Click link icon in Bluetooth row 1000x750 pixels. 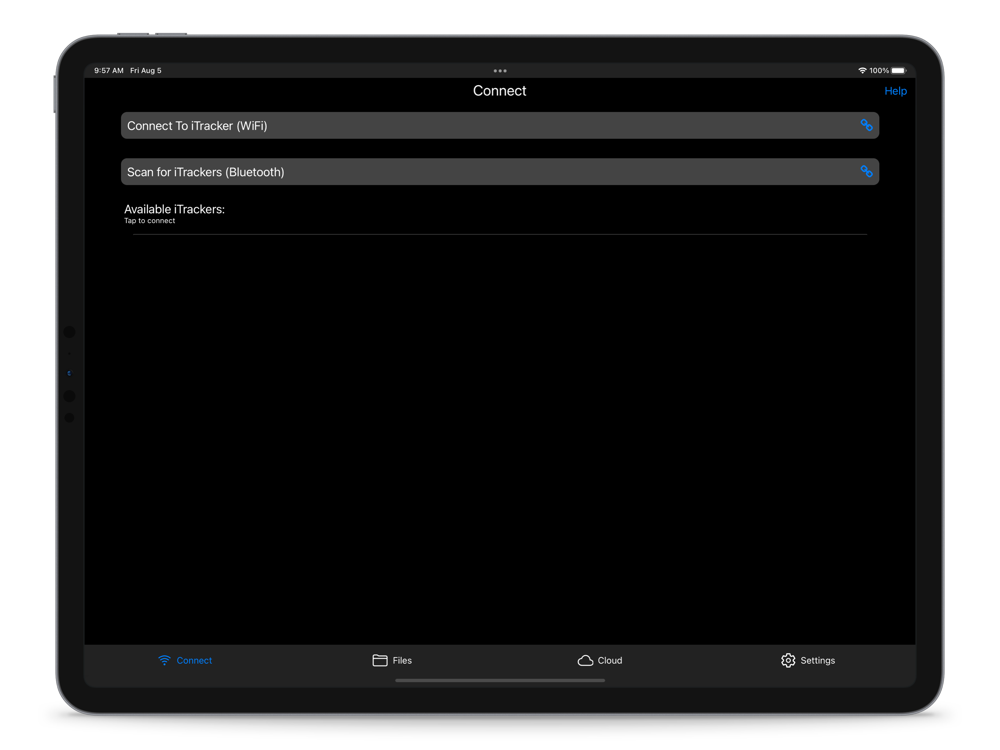pos(866,171)
